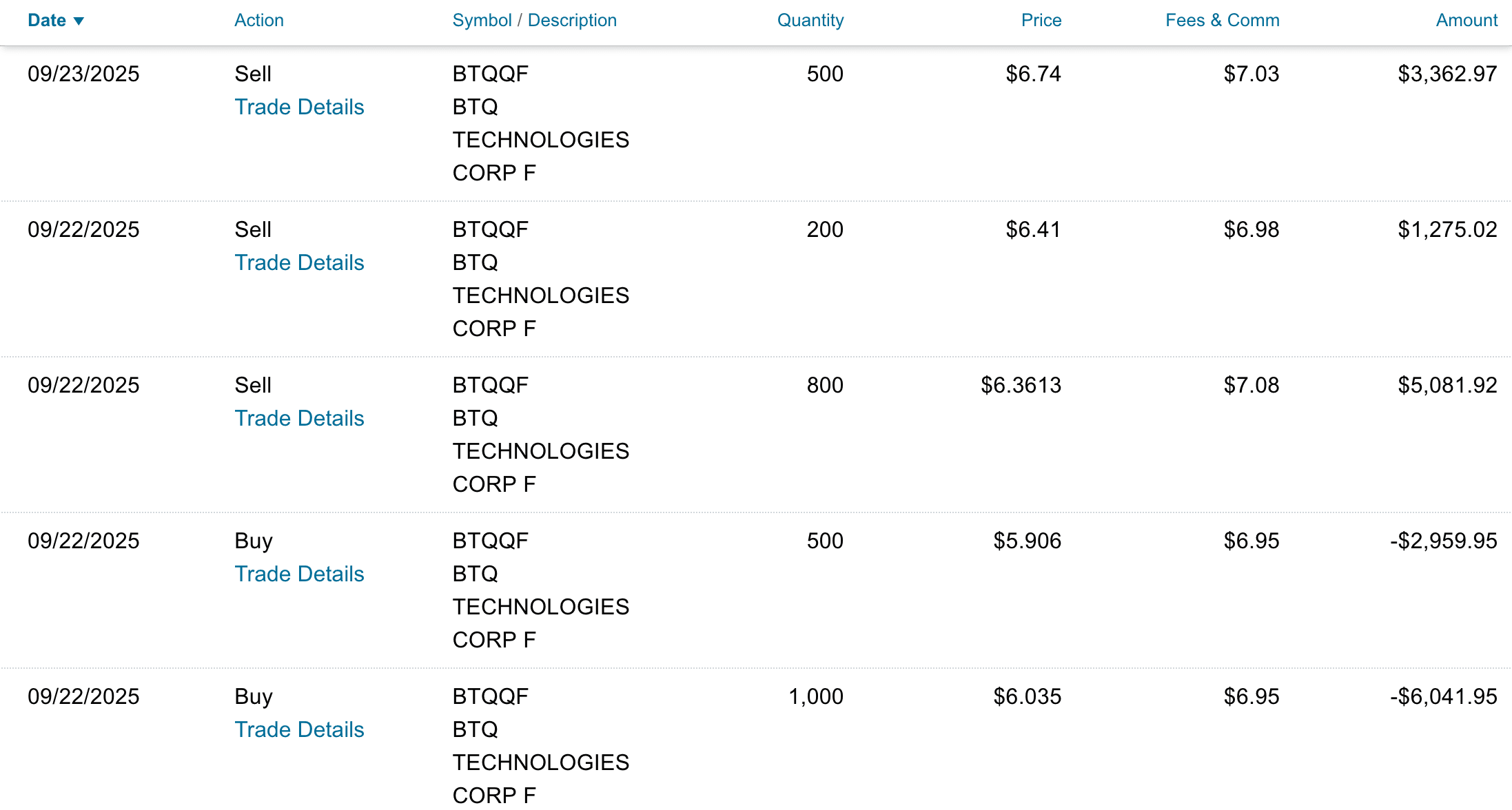
Task: Select the -$6,041.95 amount cell
Action: click(x=1443, y=696)
